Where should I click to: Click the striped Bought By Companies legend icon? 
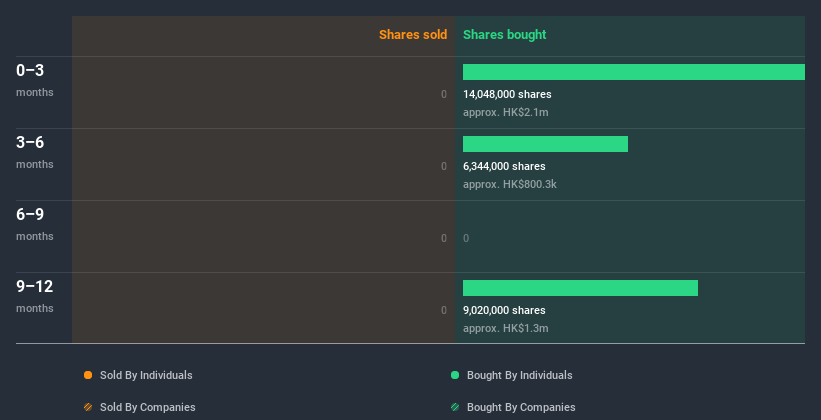(x=455, y=407)
